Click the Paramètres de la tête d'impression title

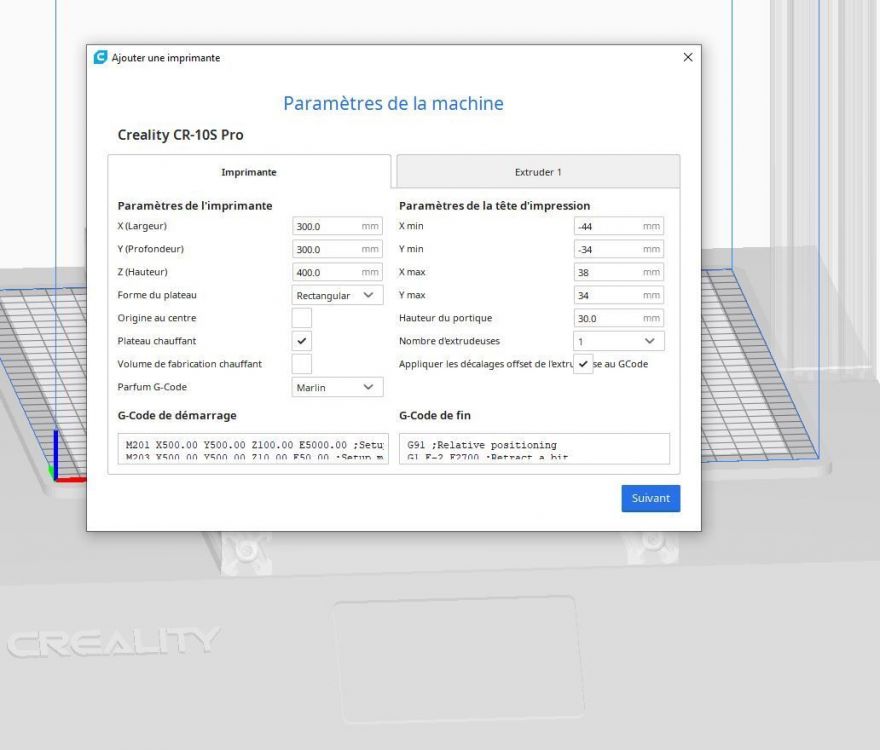(494, 205)
